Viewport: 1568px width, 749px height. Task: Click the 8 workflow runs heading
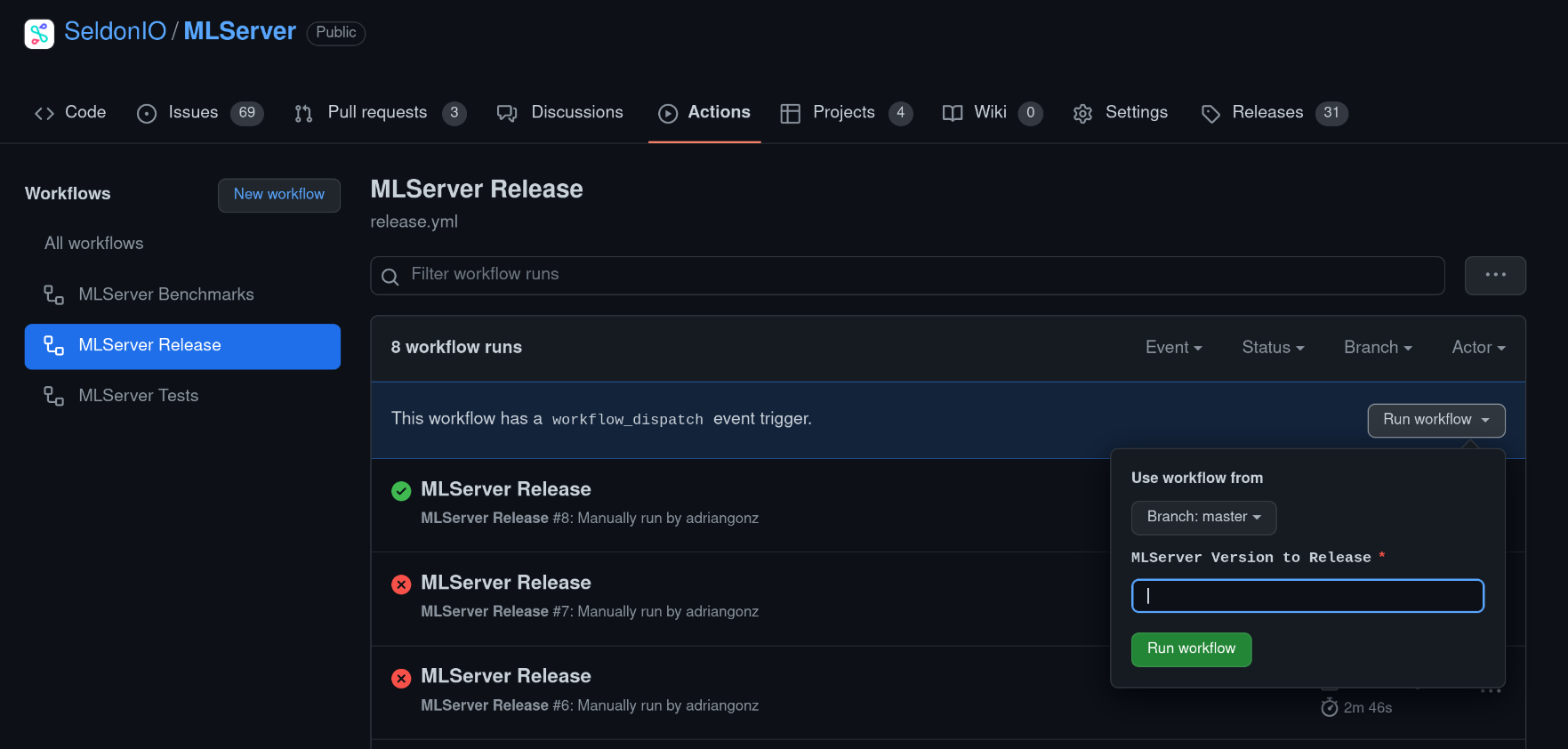456,348
